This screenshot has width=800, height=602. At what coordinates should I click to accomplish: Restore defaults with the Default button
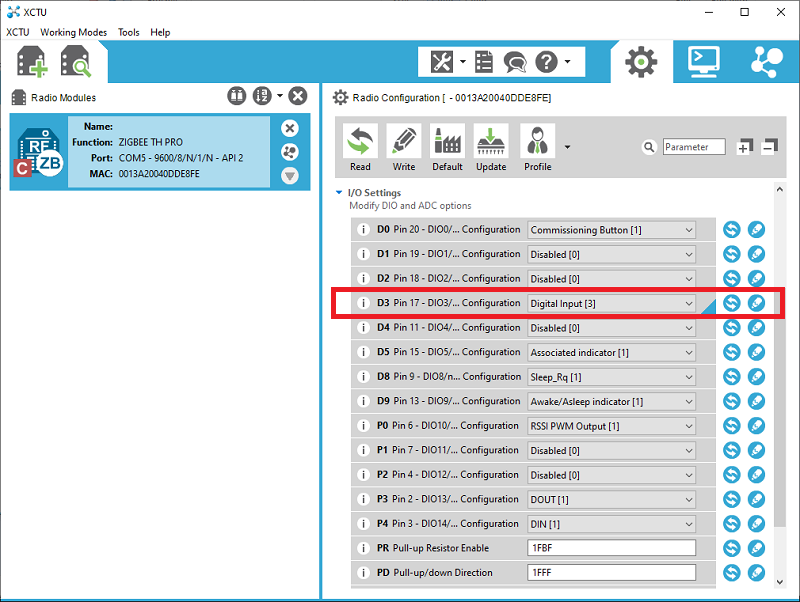point(447,146)
